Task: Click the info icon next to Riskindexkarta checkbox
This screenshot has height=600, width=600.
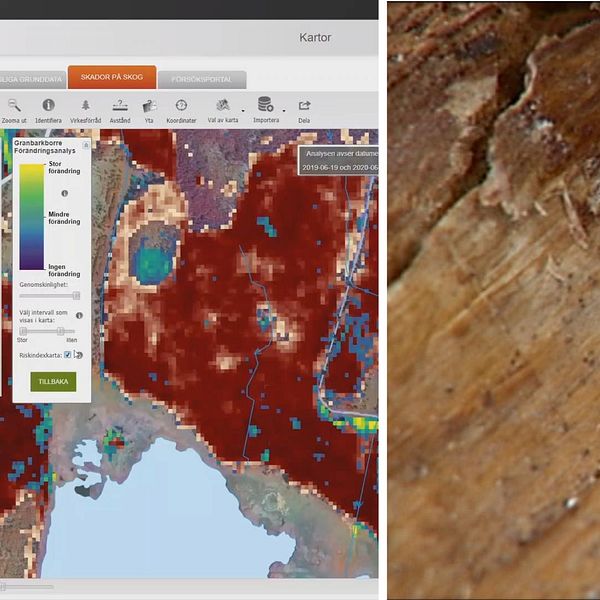Action: pos(78,355)
